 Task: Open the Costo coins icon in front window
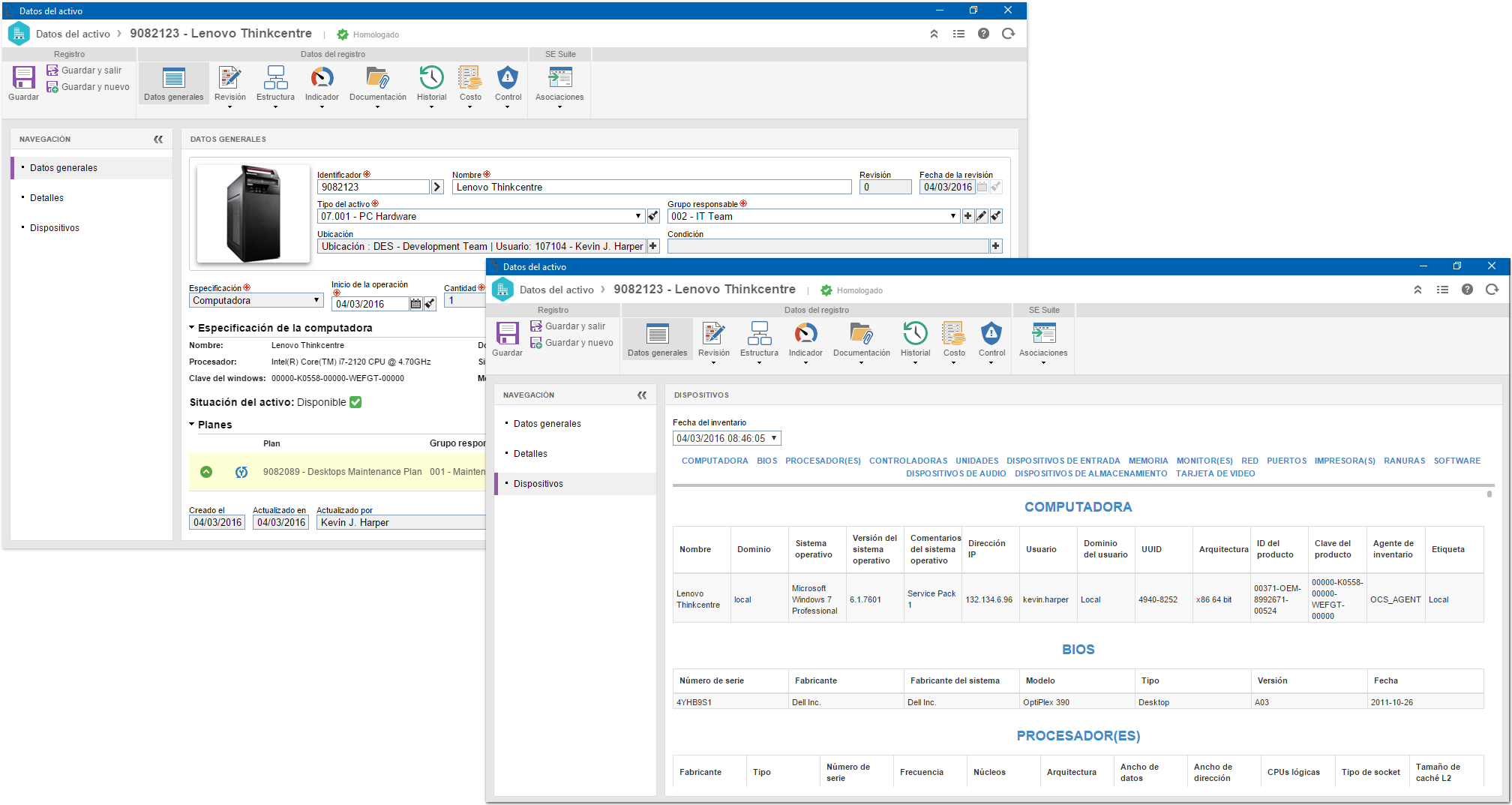pos(954,334)
